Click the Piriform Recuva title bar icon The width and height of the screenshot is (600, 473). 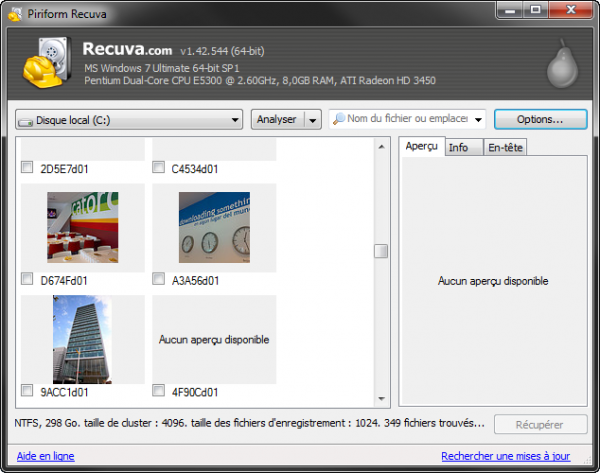coord(13,11)
